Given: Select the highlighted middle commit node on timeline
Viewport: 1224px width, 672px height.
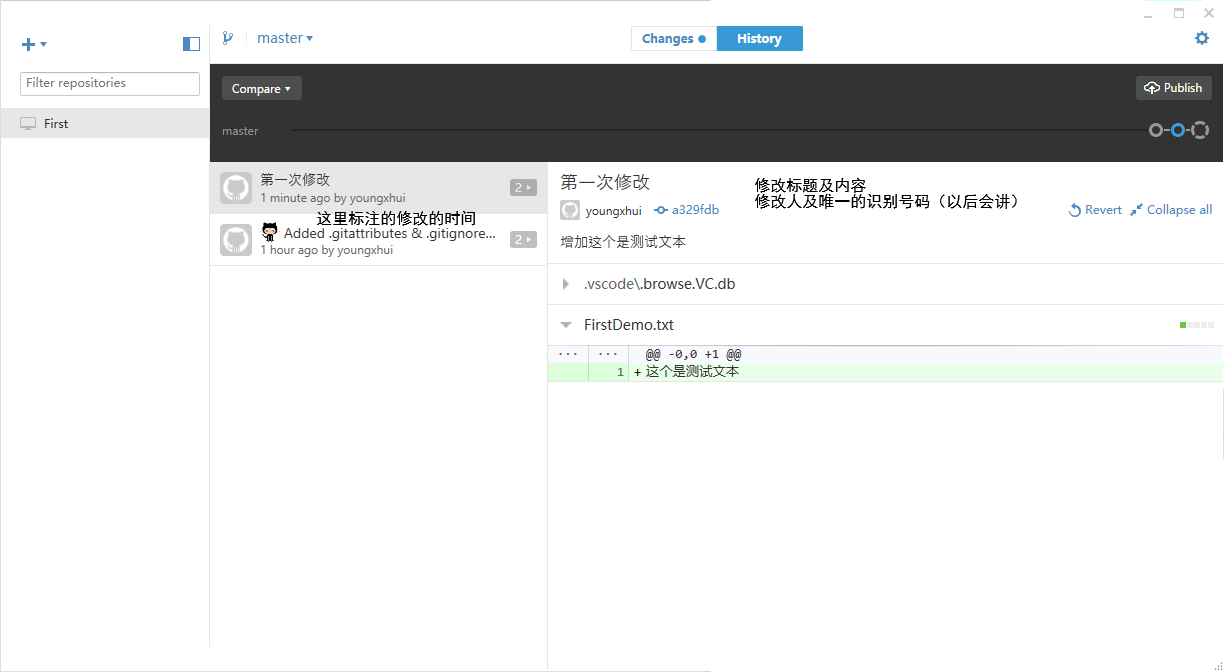Looking at the screenshot, I should [1178, 130].
